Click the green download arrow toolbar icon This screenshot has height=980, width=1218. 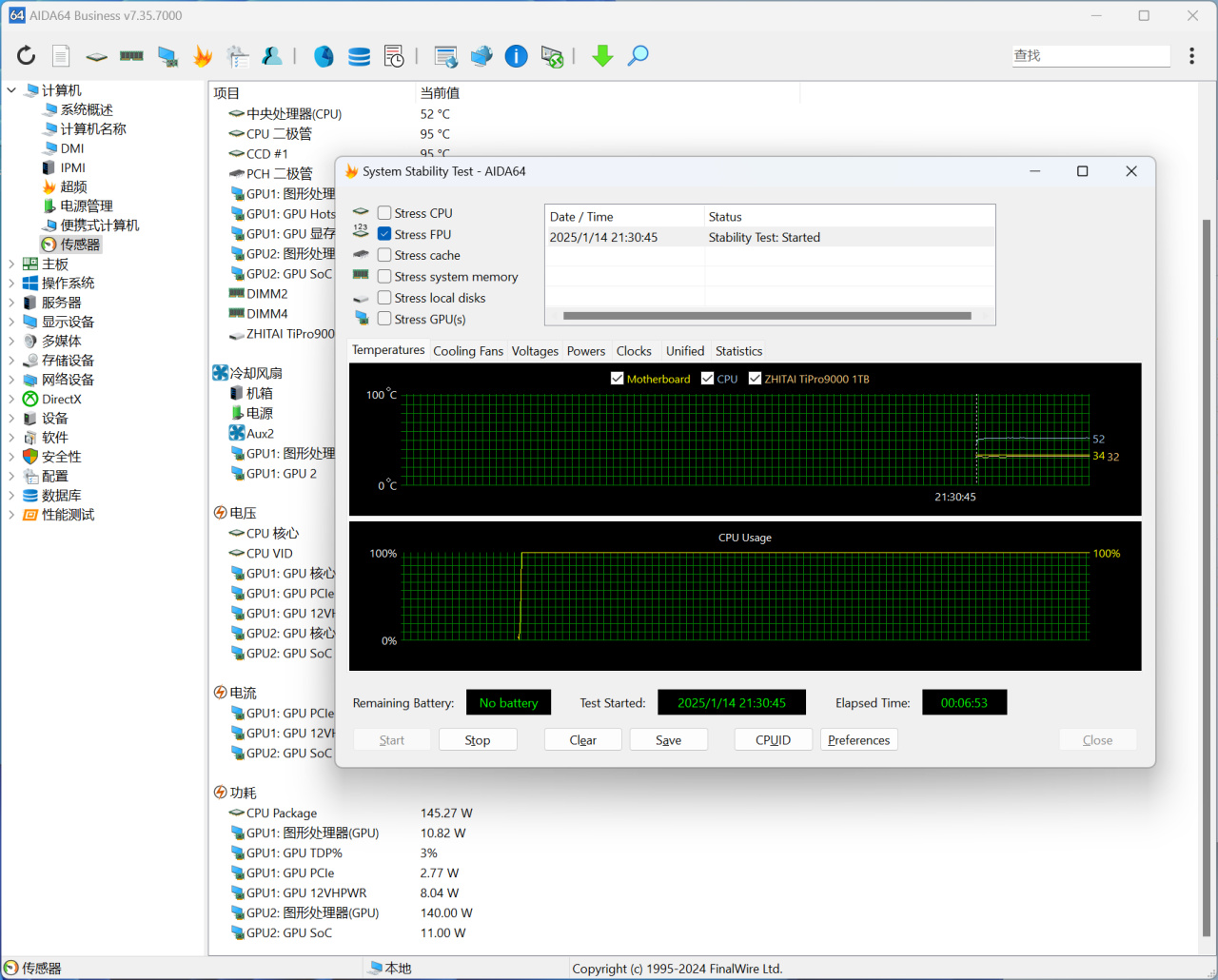[x=602, y=56]
